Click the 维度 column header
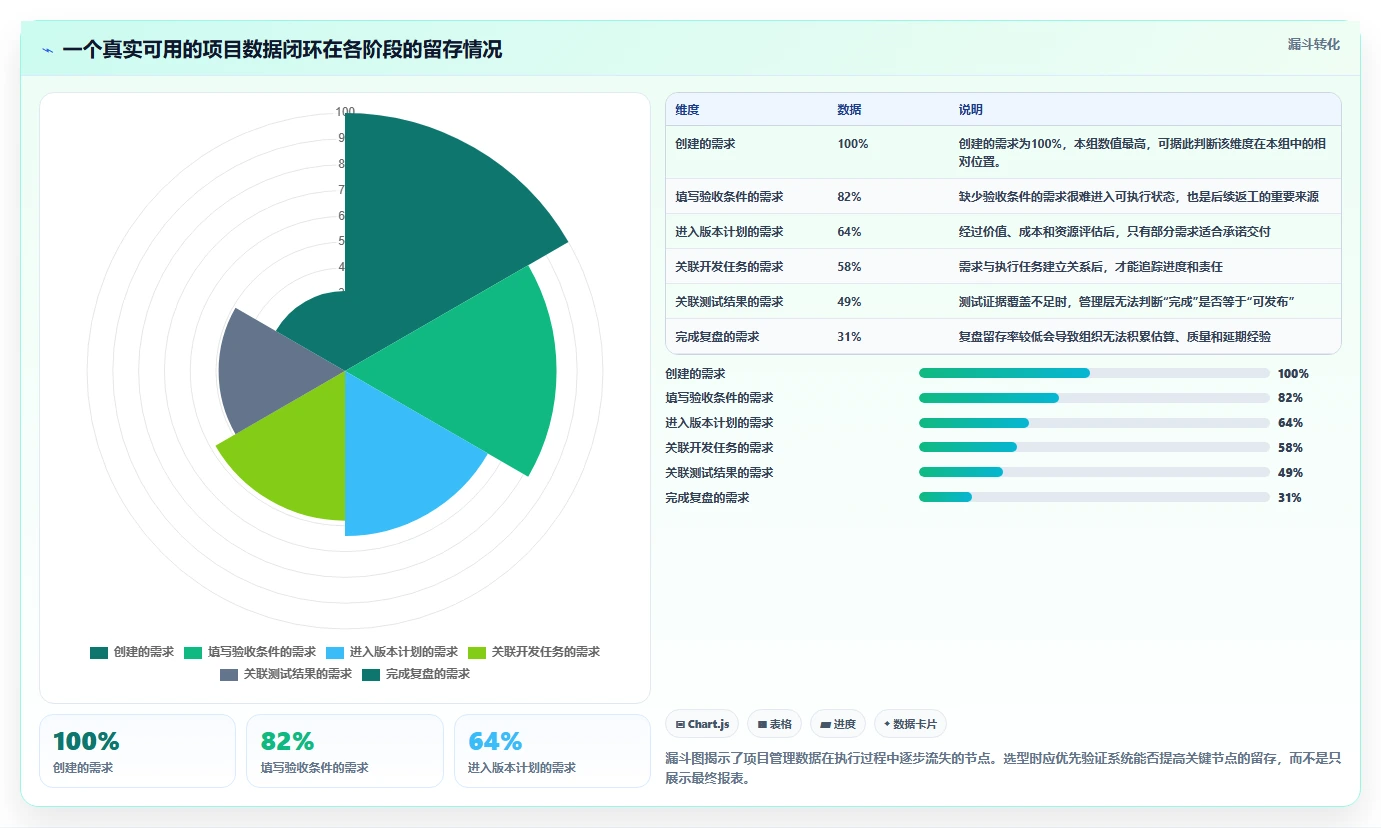The image size is (1381, 828). click(x=687, y=110)
